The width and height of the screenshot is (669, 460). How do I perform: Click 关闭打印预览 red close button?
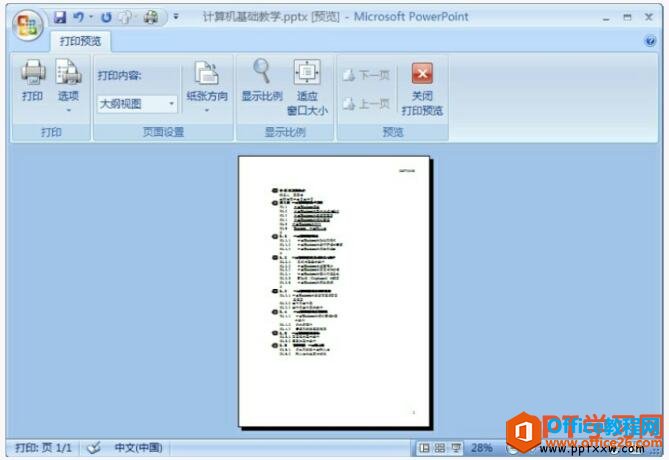pyautogui.click(x=422, y=89)
